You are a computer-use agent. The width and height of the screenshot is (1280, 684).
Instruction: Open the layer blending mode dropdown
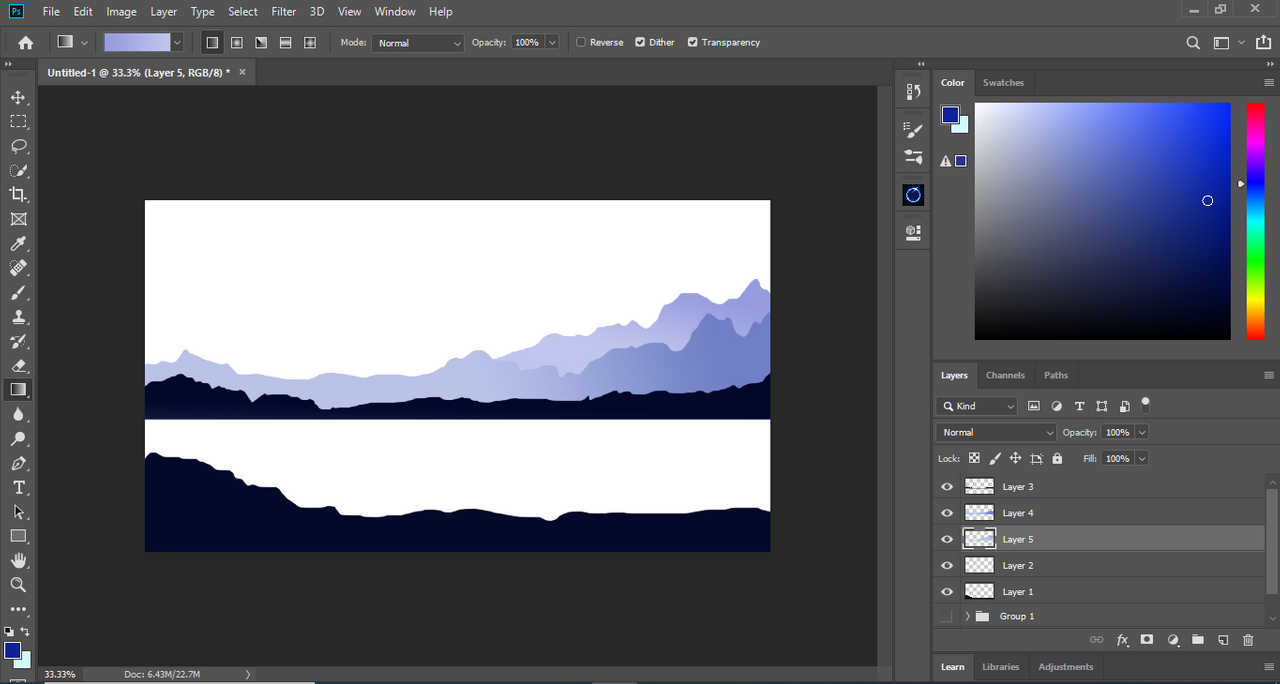[x=996, y=432]
